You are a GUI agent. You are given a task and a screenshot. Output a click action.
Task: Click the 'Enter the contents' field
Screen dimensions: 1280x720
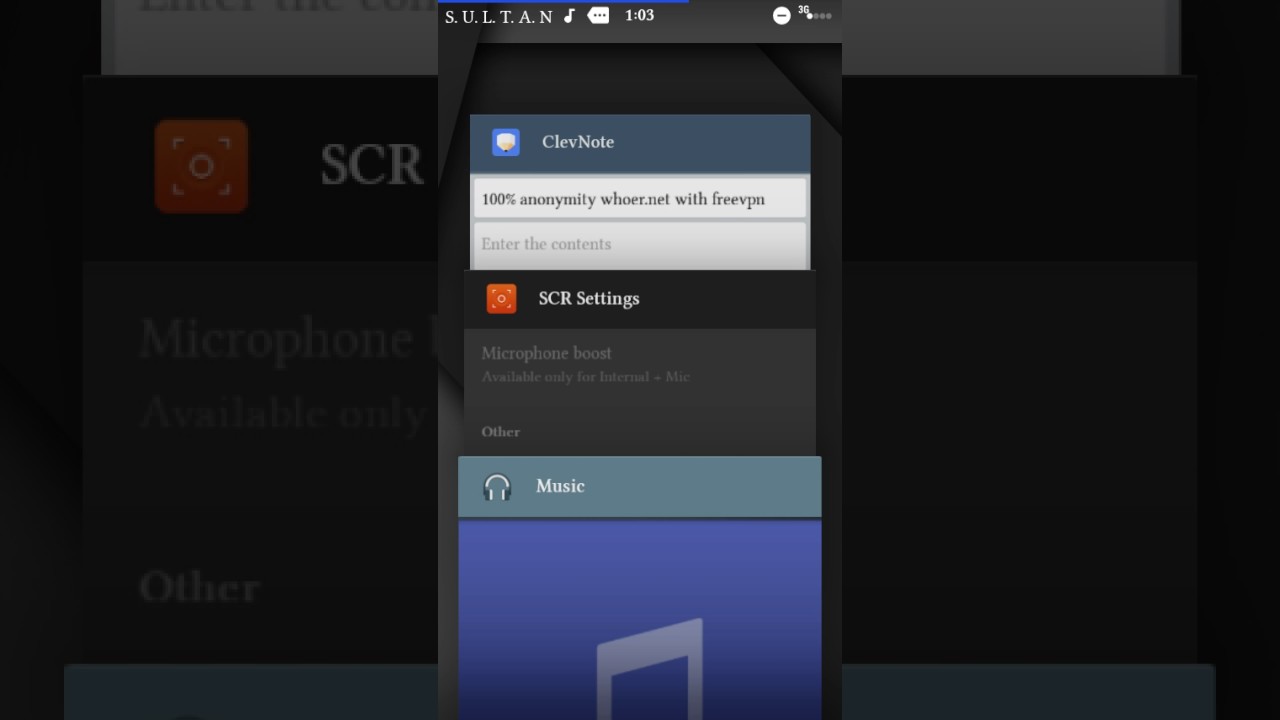[640, 246]
